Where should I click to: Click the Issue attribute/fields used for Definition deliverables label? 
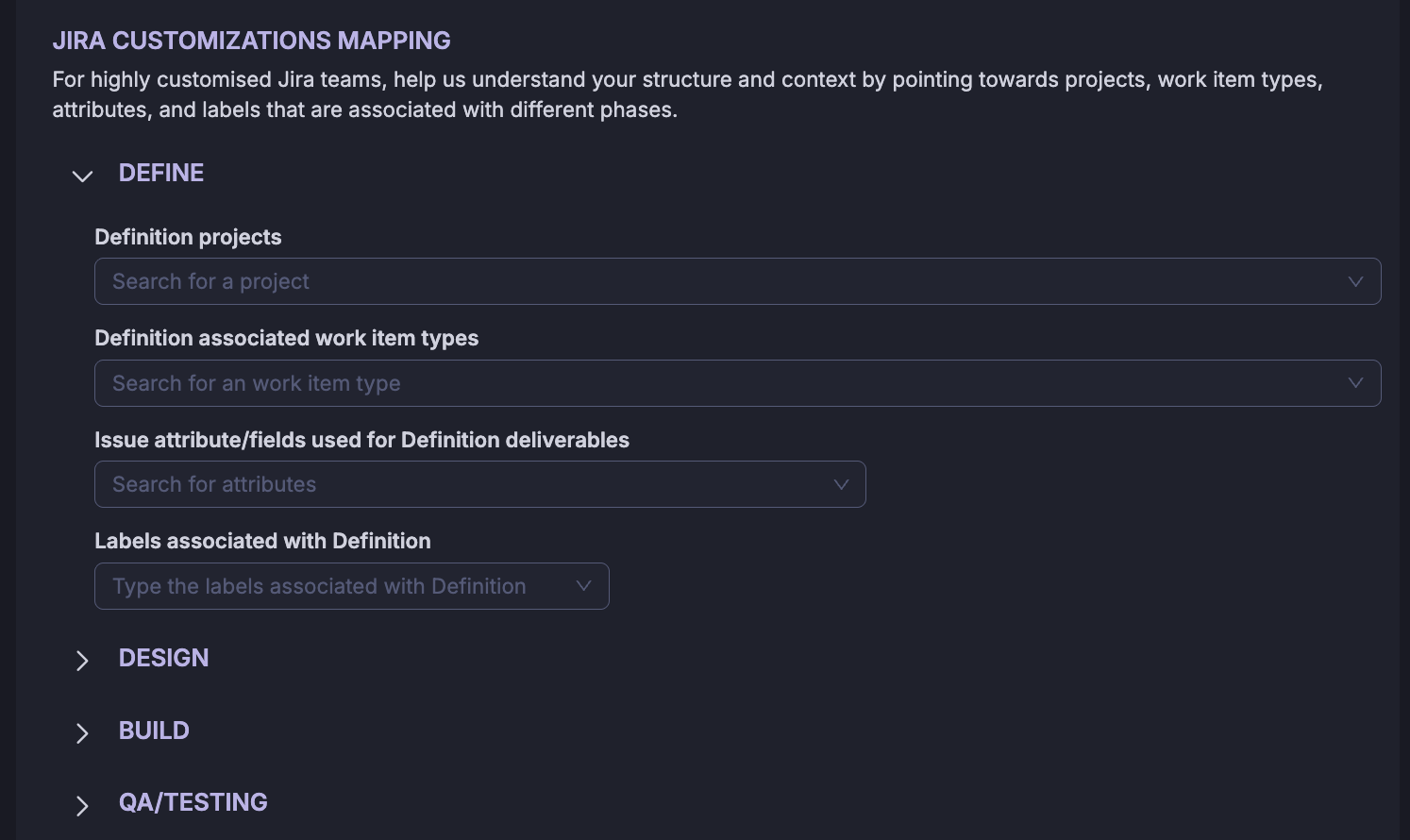[x=361, y=440]
